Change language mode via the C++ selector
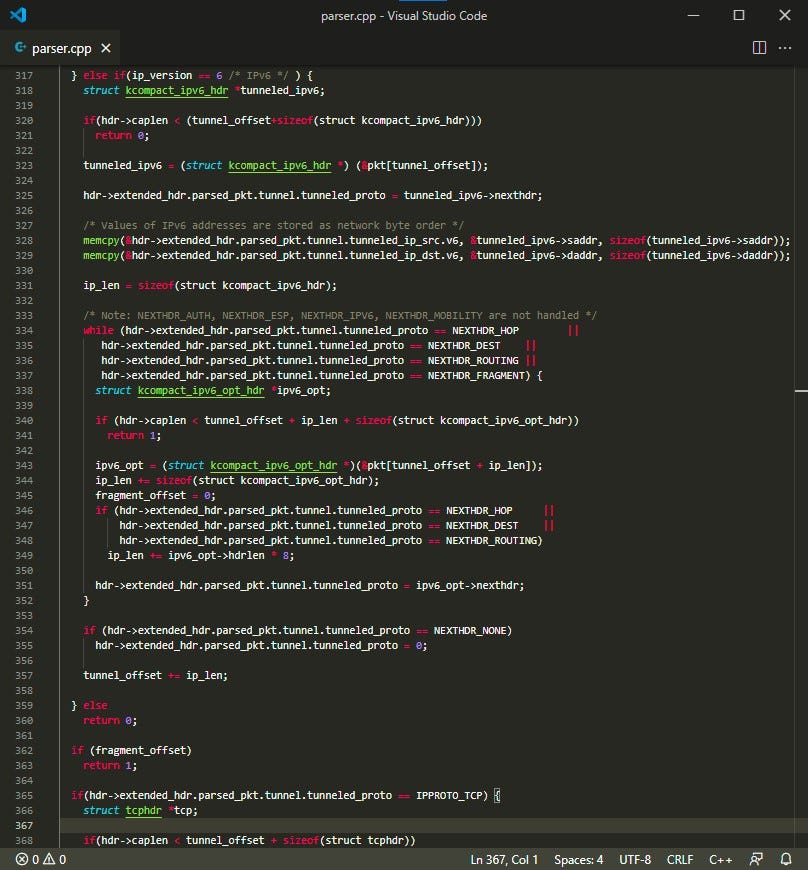The height and width of the screenshot is (870, 808). point(723,859)
